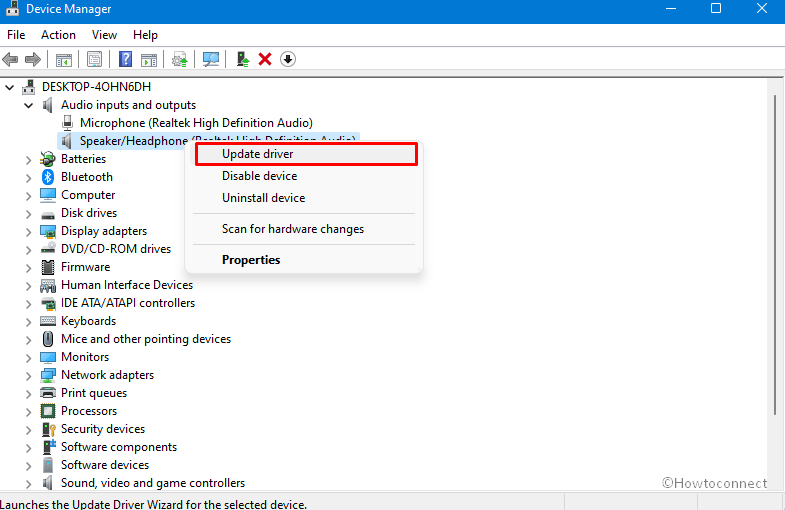
Task: Expand the Network adapters category
Action: click(x=29, y=376)
